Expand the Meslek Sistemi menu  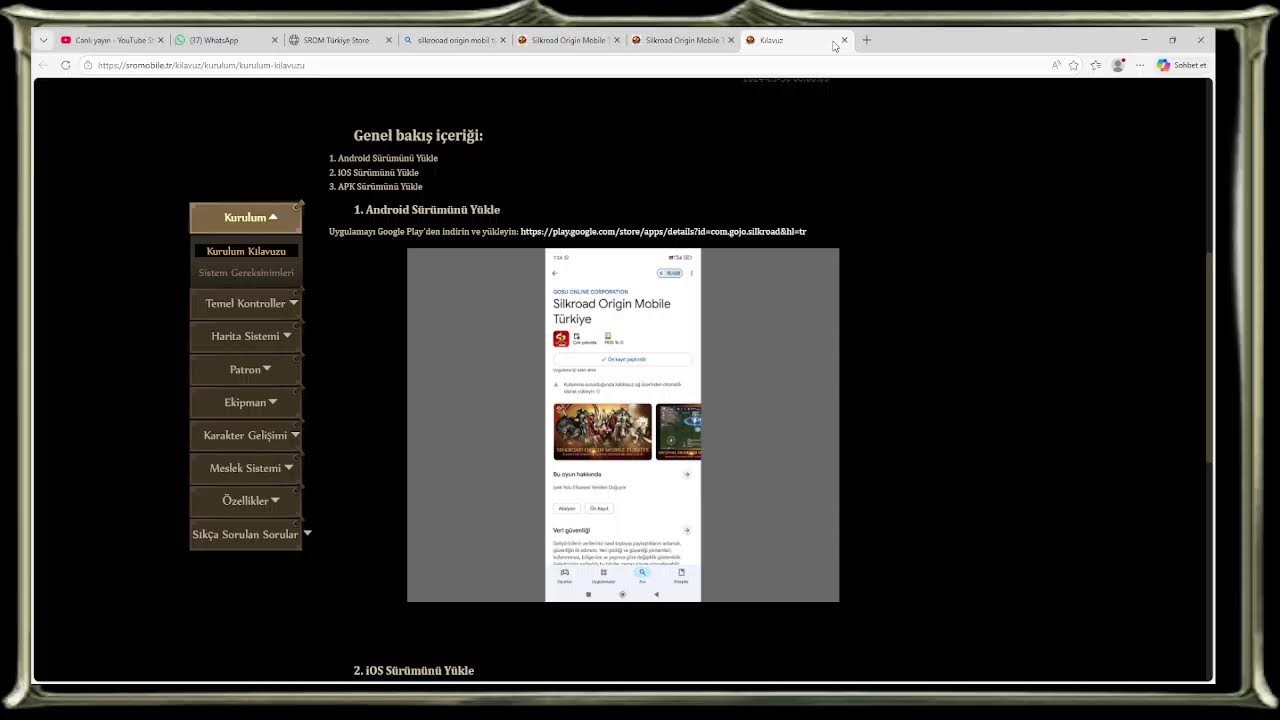246,468
